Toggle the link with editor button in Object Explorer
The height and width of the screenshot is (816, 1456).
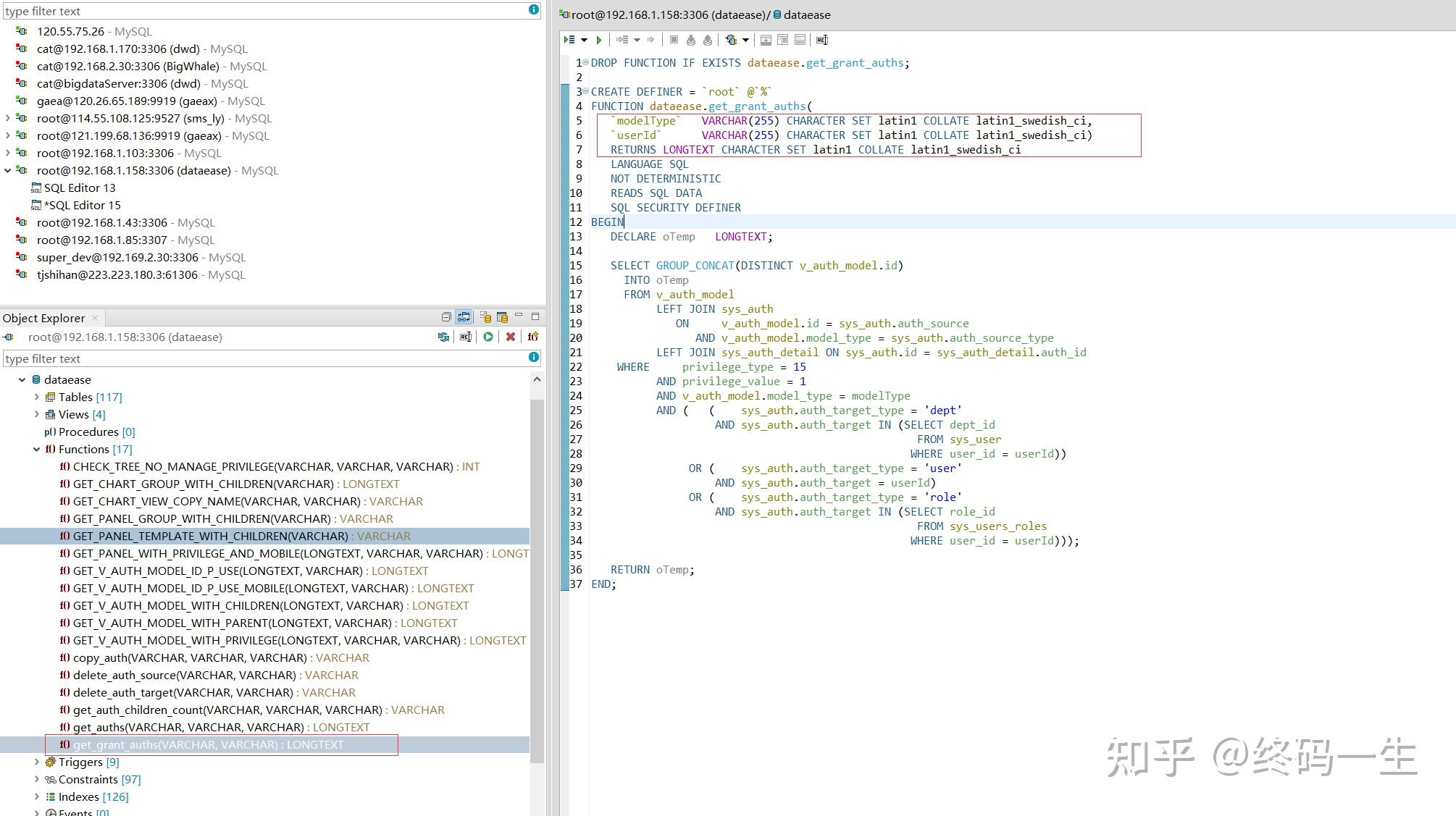(x=464, y=317)
